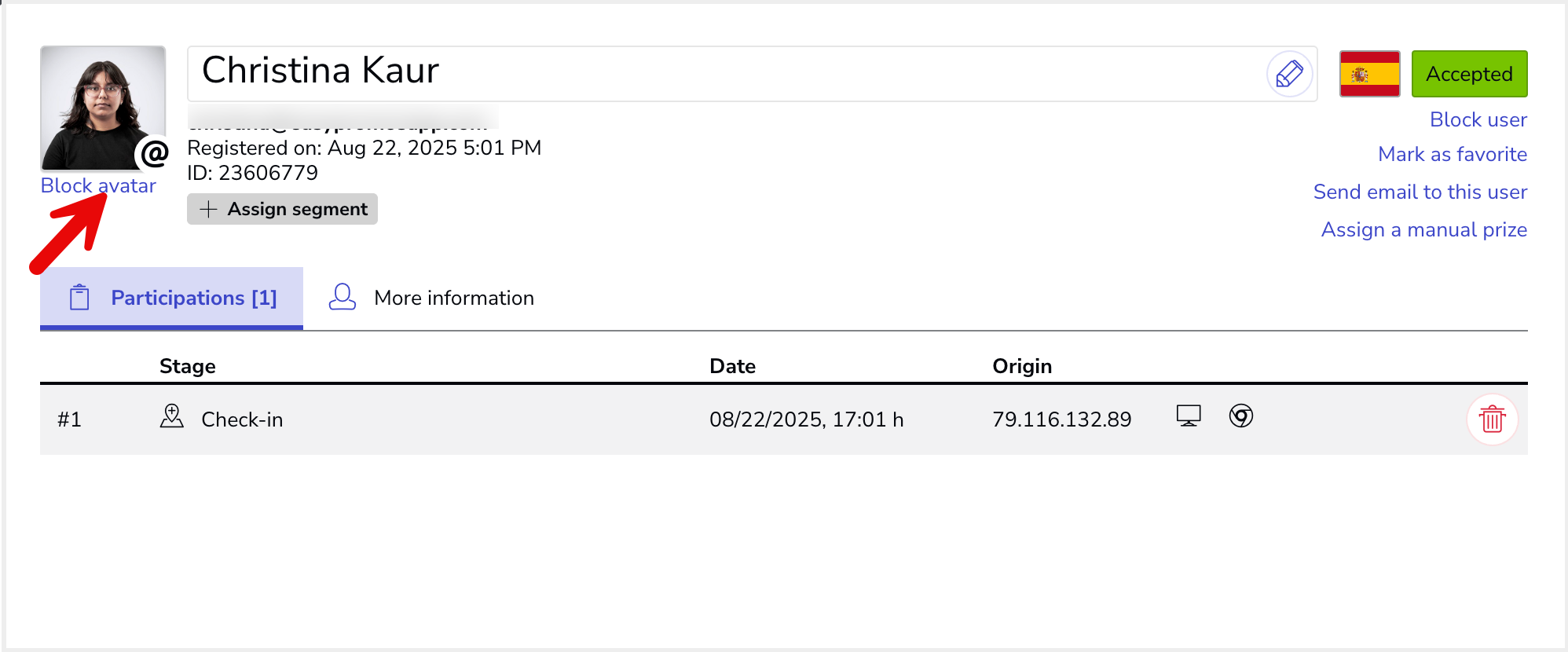Open the Participations [1] tab
1568x652 pixels.
[171, 298]
